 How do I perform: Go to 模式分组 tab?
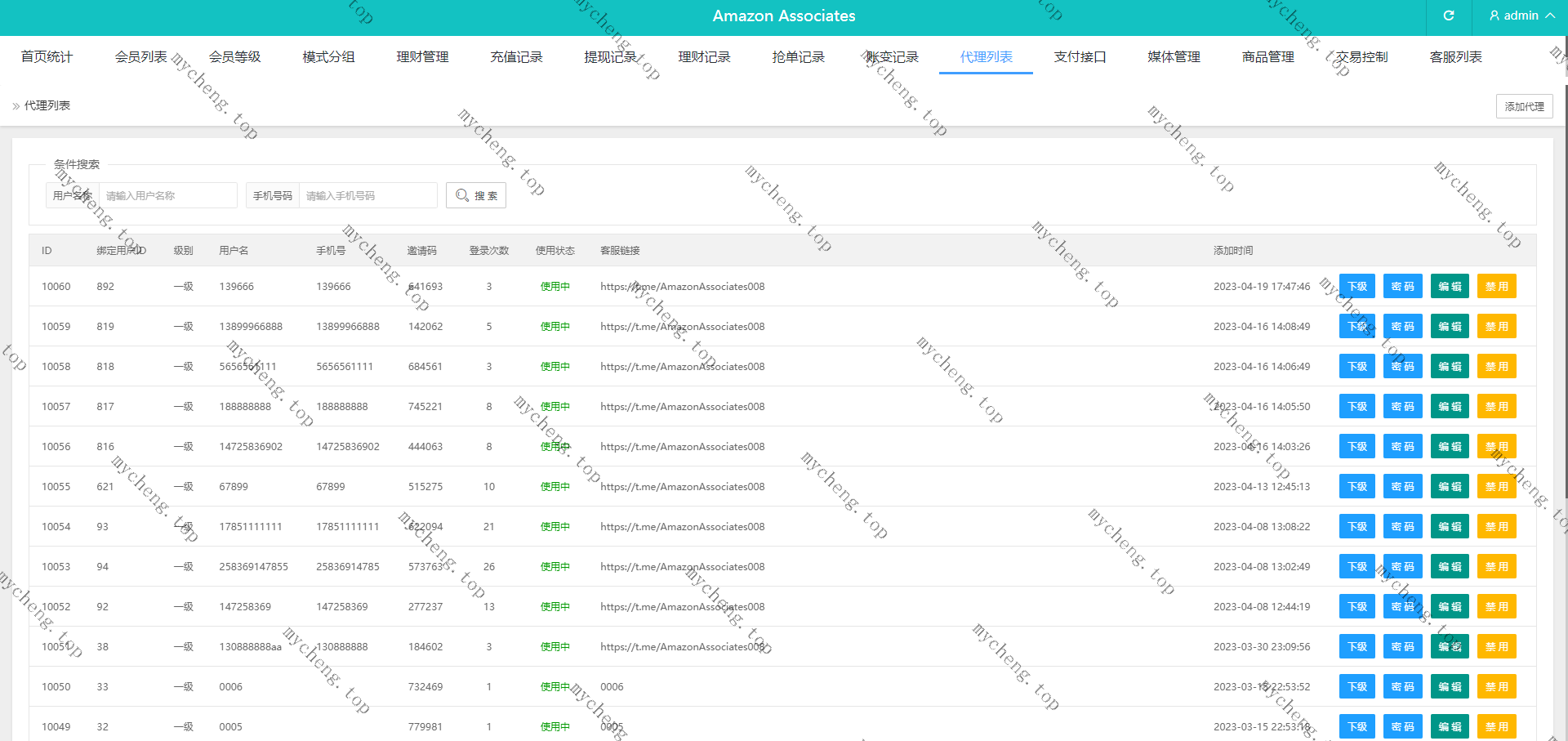point(328,56)
